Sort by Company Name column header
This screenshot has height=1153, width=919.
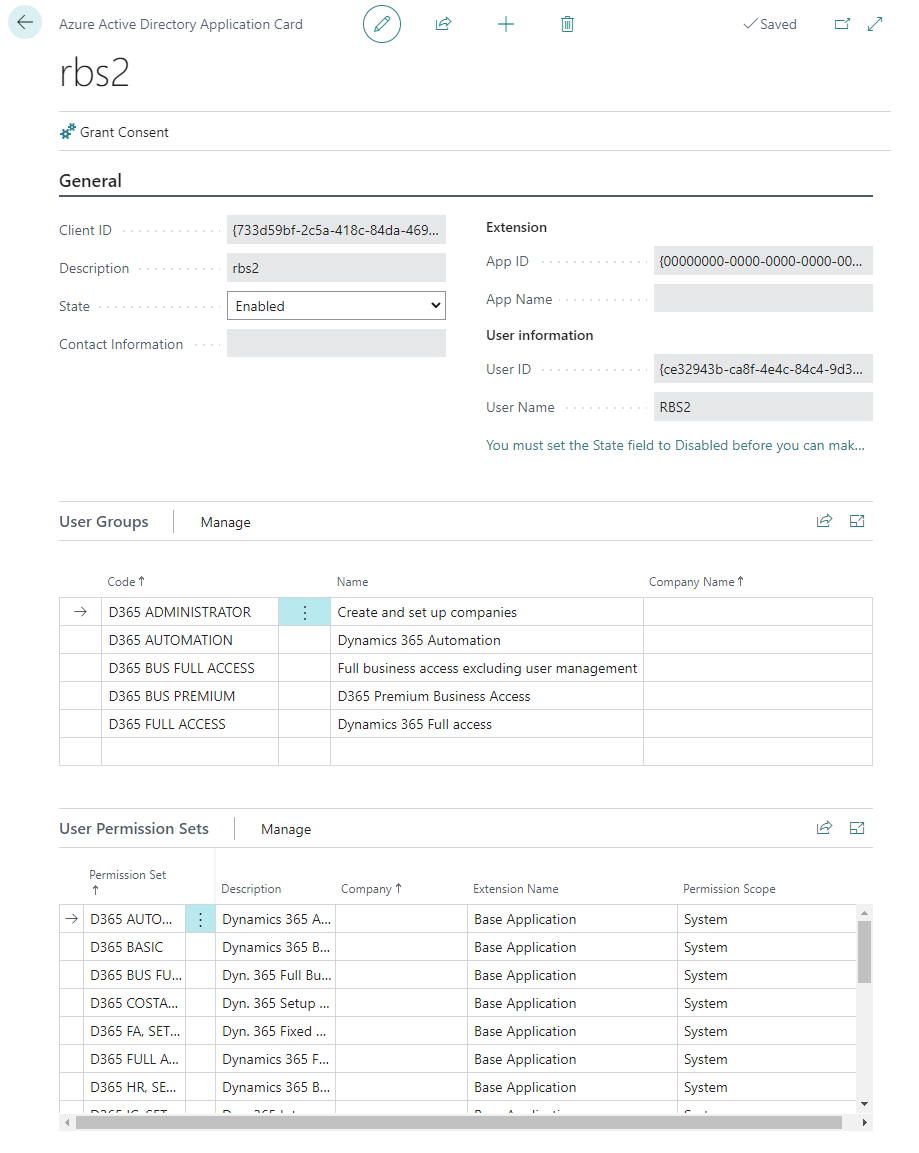click(695, 582)
